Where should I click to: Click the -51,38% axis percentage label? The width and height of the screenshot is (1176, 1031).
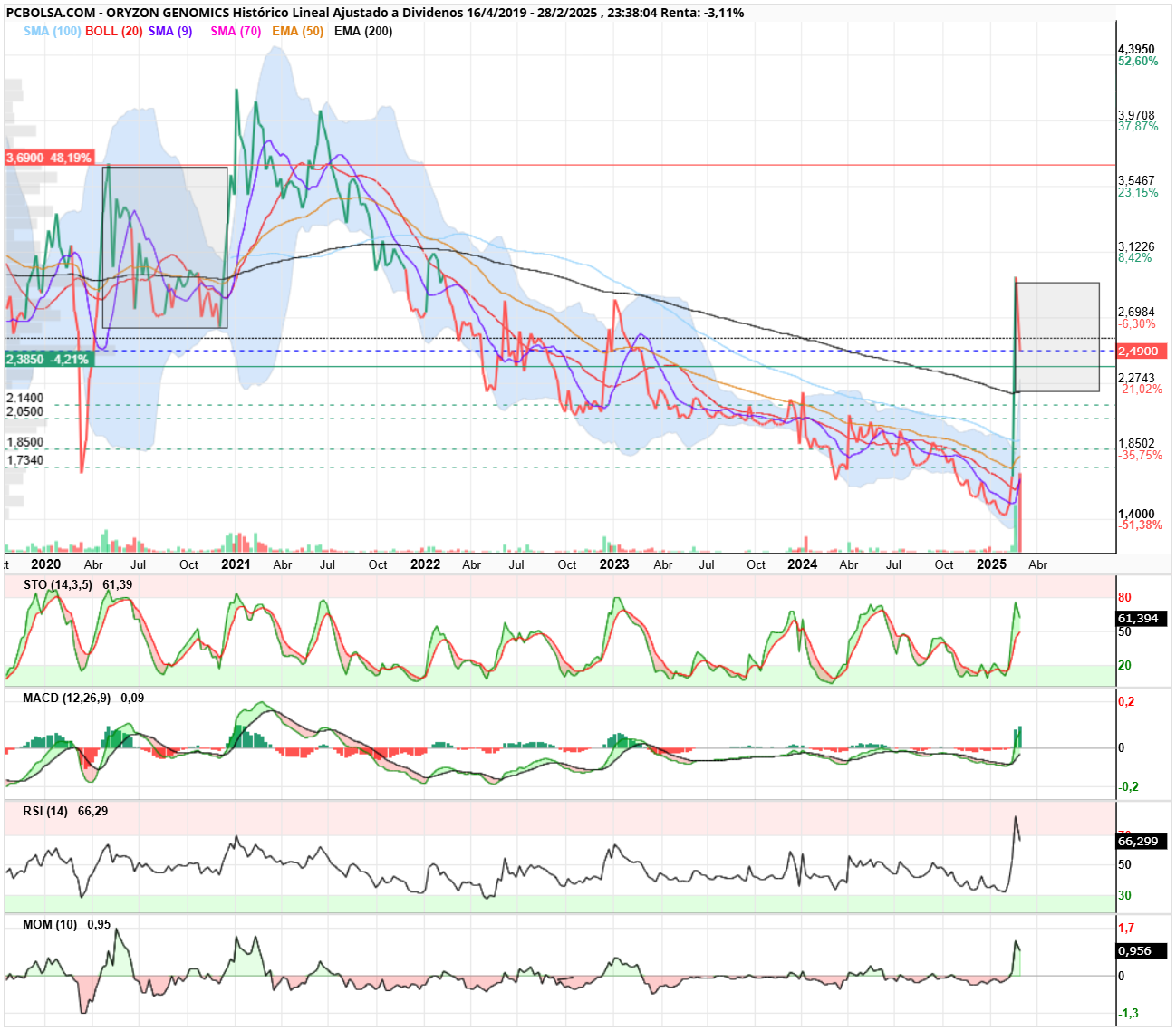tap(1140, 525)
